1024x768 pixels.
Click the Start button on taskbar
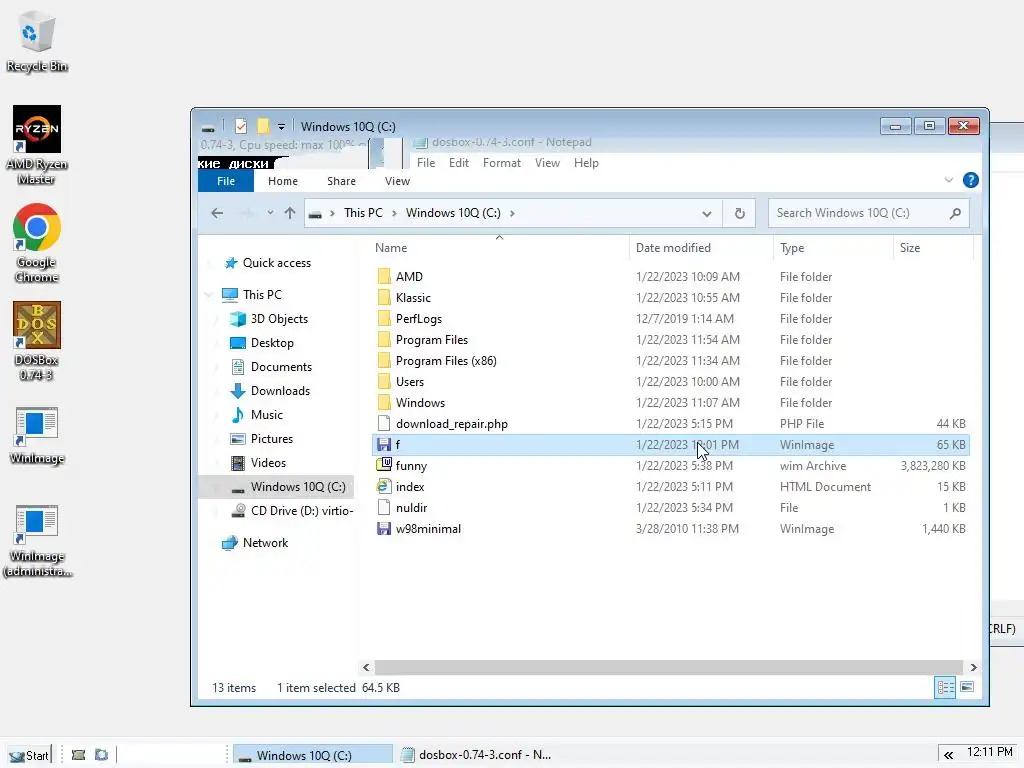29,755
